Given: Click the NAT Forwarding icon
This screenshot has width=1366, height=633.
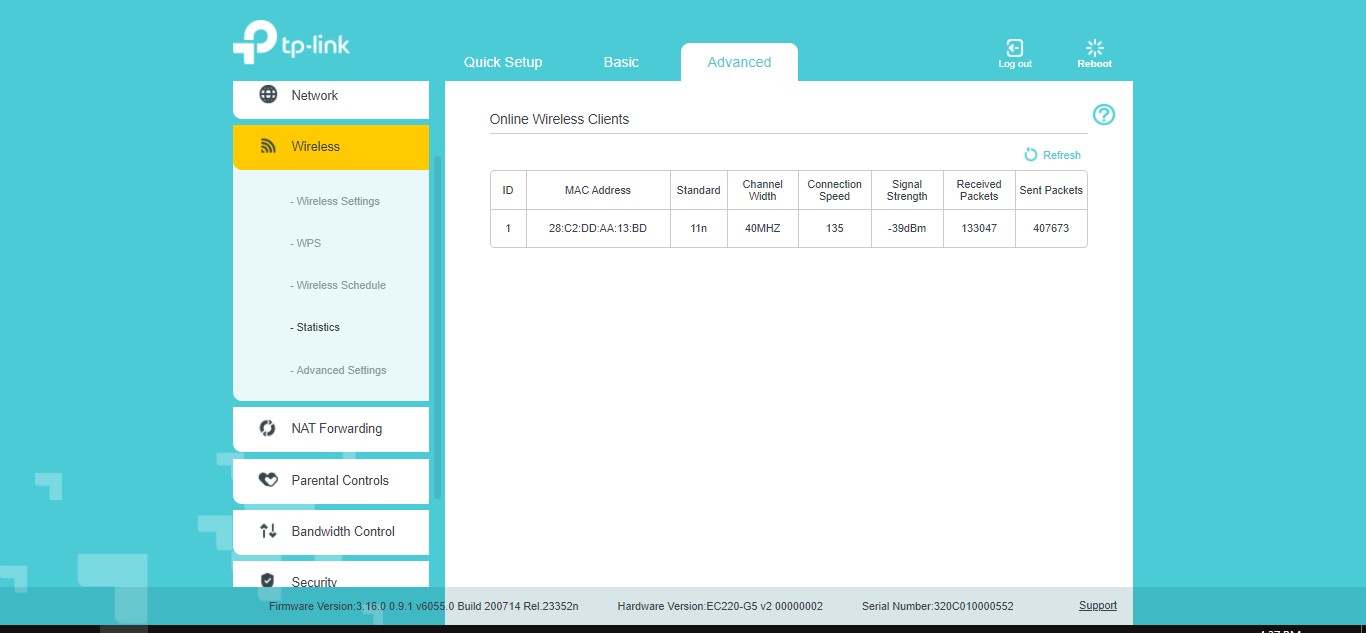Looking at the screenshot, I should tap(268, 428).
